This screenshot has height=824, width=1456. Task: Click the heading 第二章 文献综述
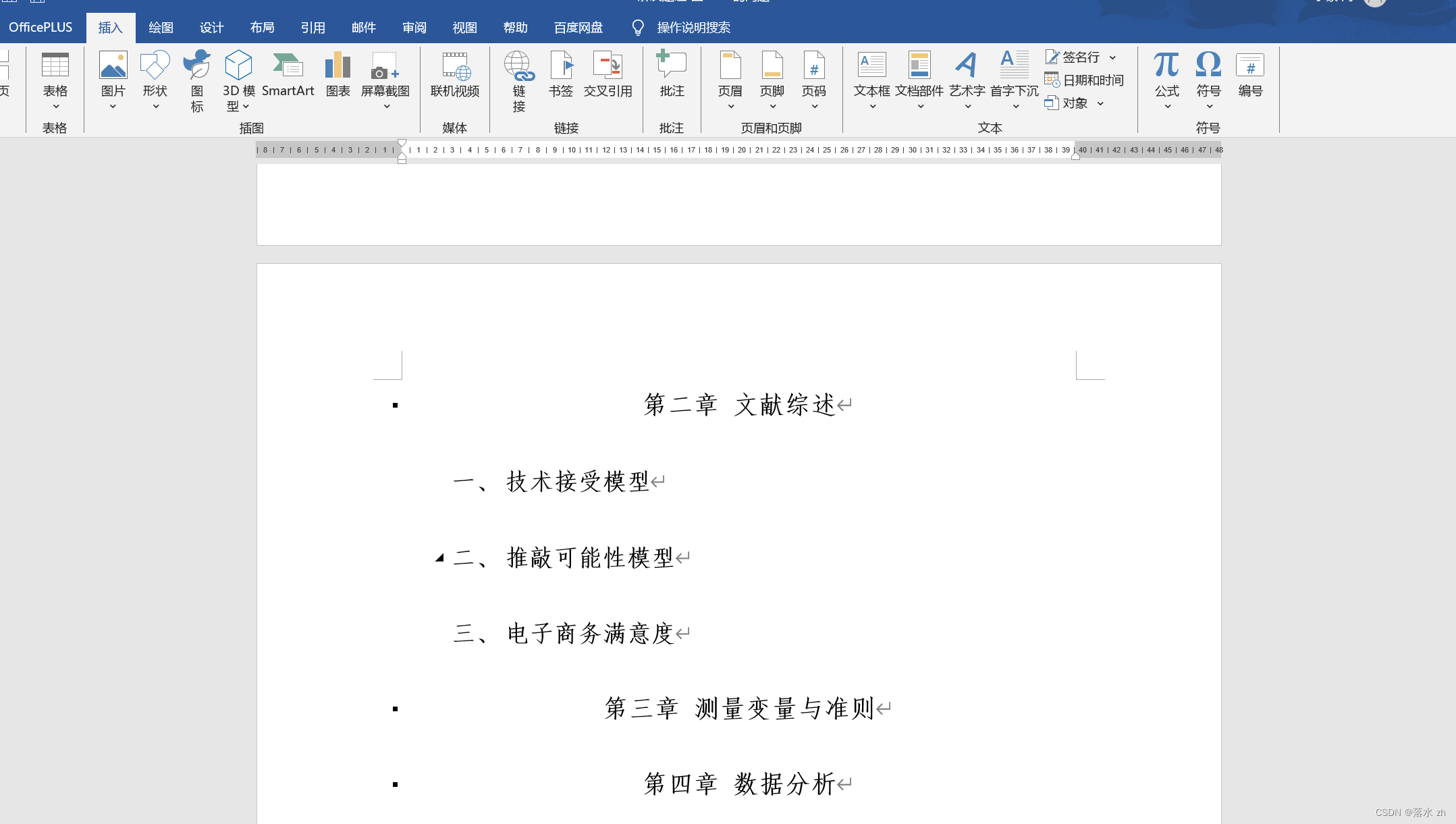click(740, 405)
